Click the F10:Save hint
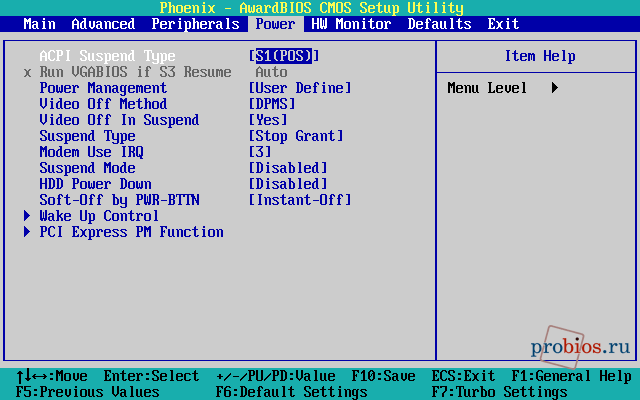 click(383, 376)
